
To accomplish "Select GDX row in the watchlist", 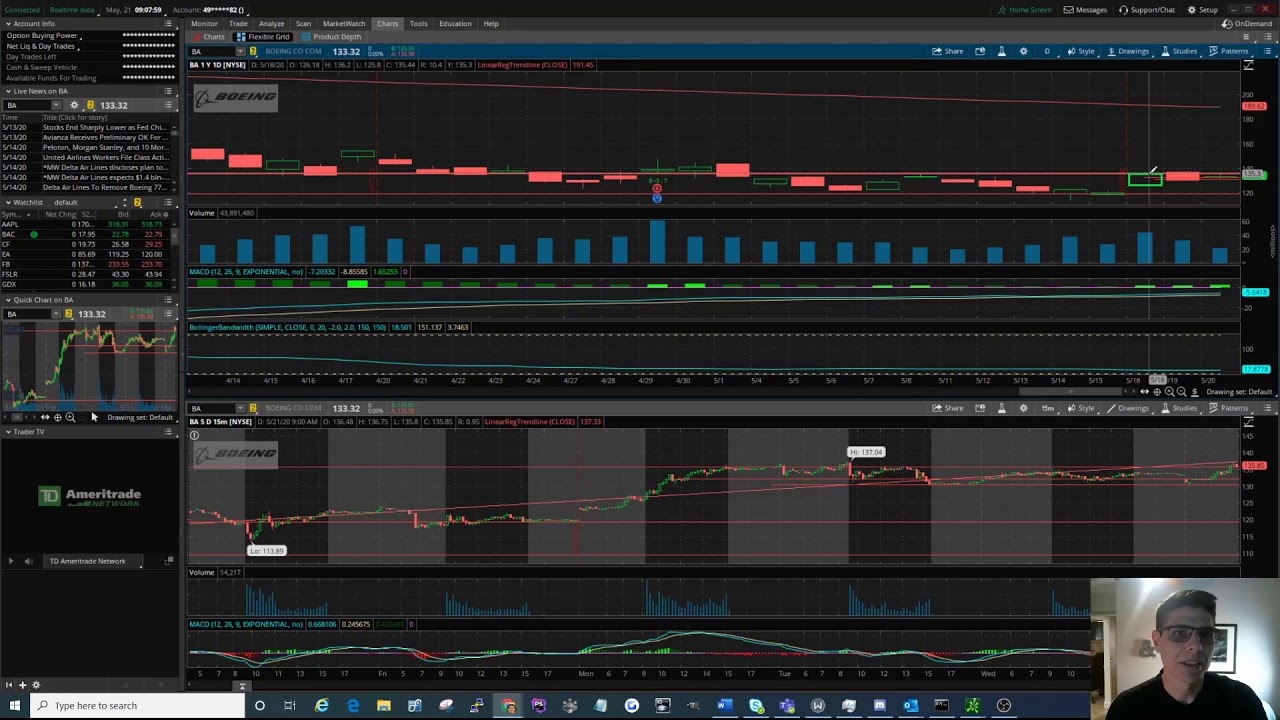I will click(85, 284).
